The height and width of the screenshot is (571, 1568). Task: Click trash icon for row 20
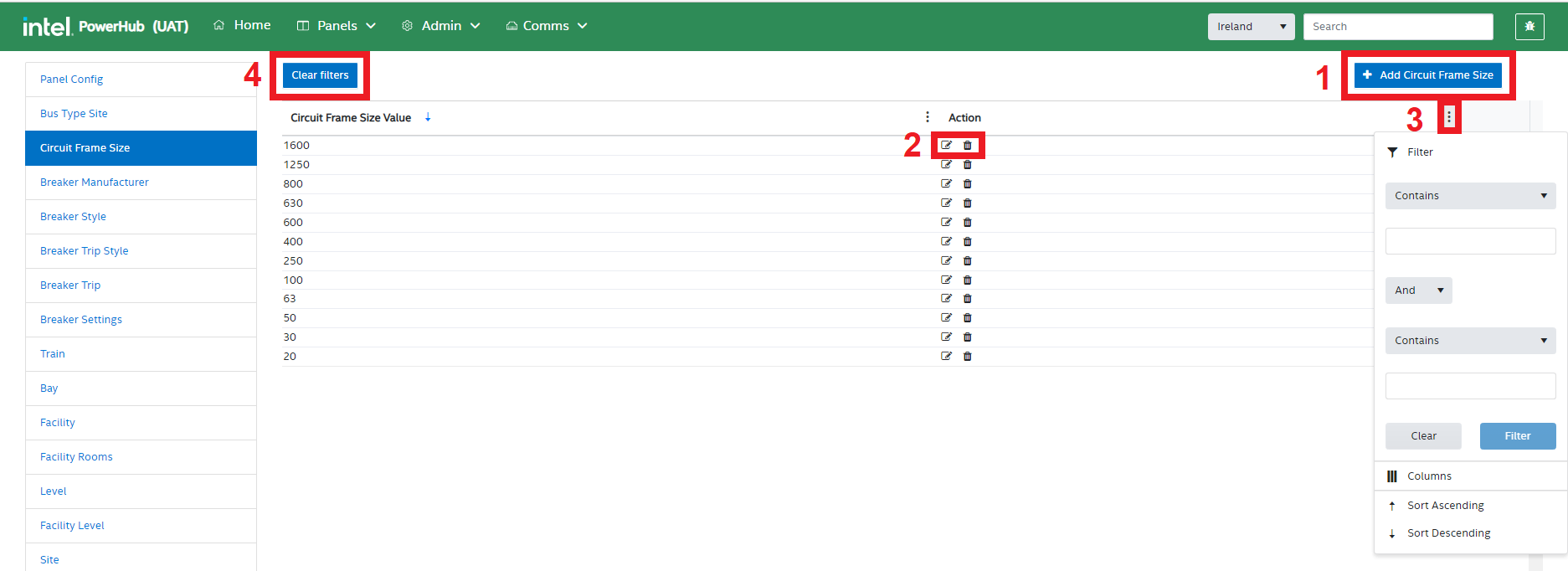(967, 357)
